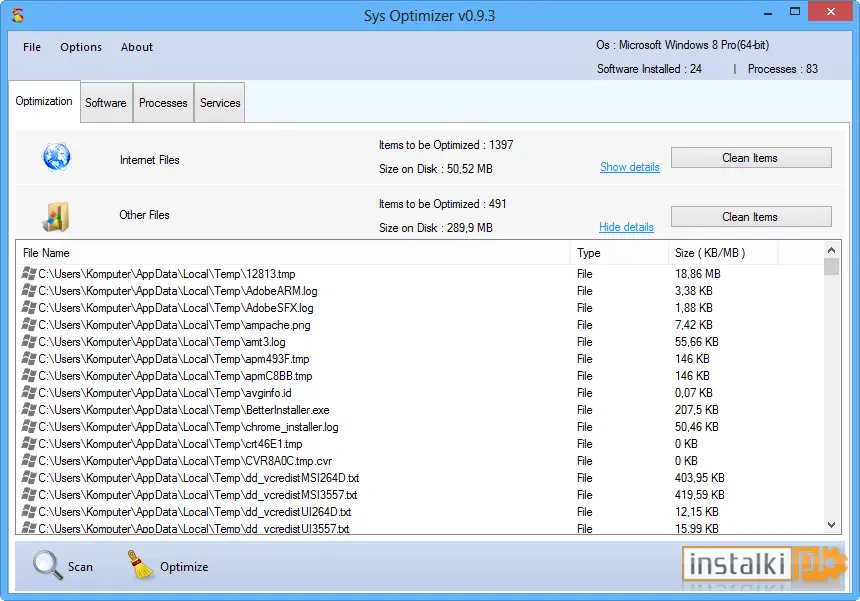Click the Type column header

point(619,253)
